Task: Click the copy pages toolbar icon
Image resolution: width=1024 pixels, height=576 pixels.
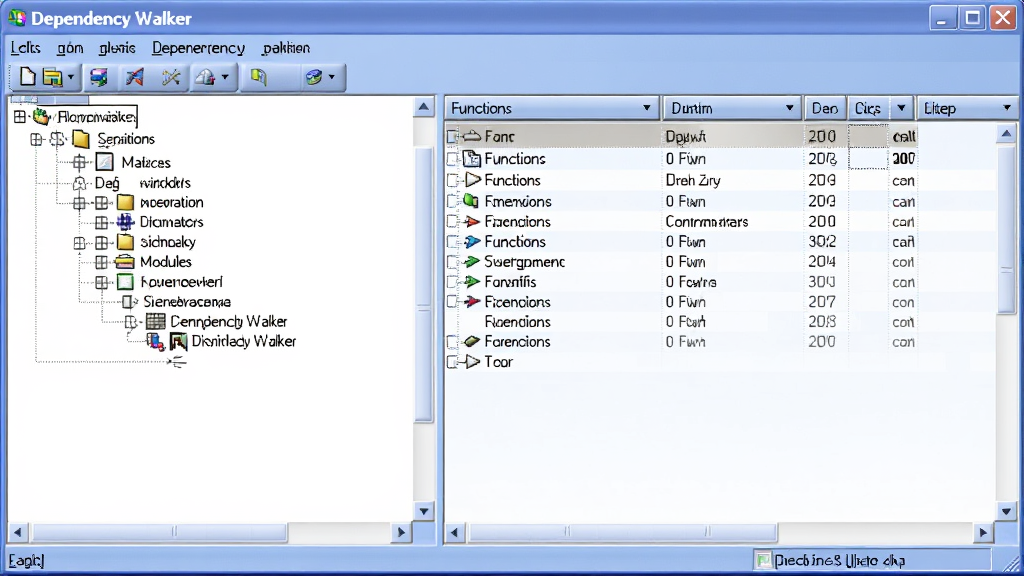Action: coord(259,77)
